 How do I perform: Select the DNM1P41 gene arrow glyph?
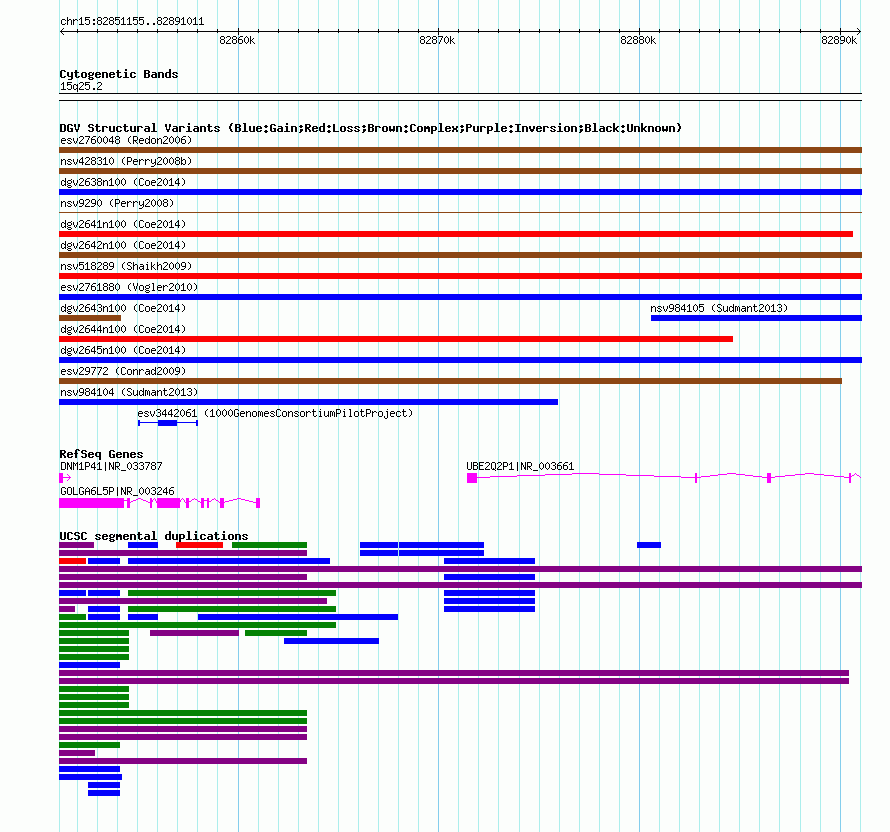65,478
